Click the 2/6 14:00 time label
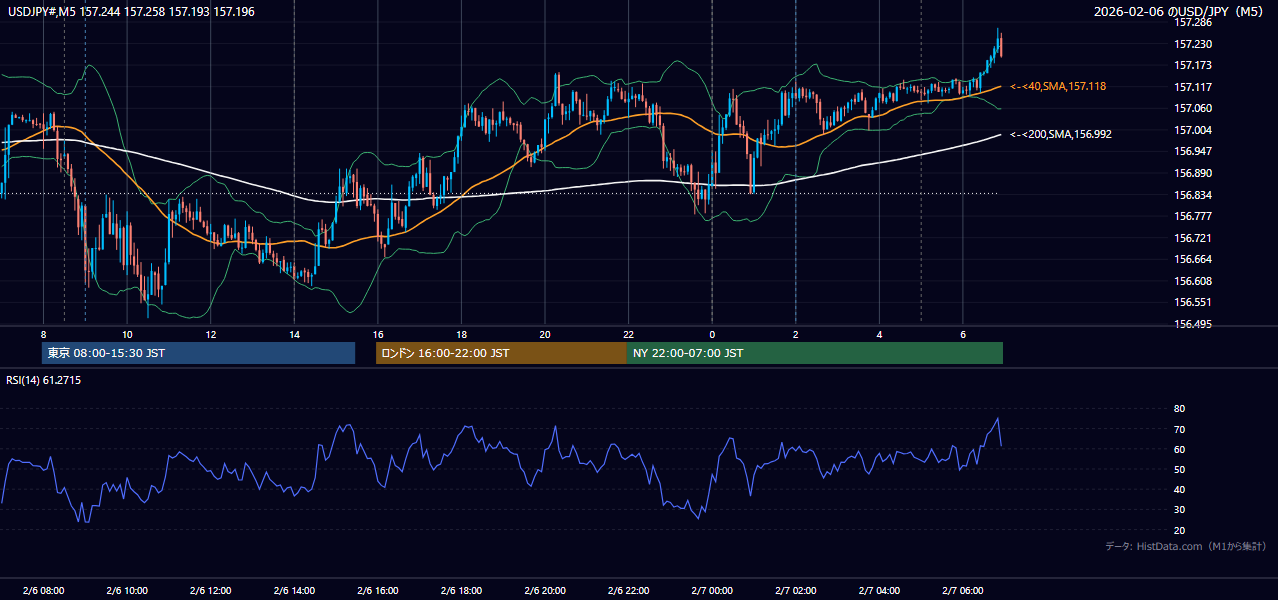Image resolution: width=1278 pixels, height=600 pixels. (x=294, y=590)
